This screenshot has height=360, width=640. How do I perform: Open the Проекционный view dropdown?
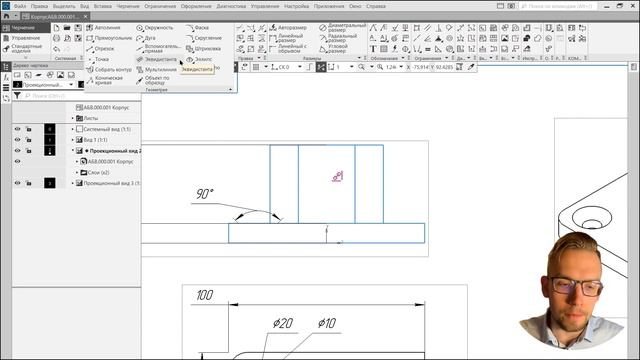[71, 85]
